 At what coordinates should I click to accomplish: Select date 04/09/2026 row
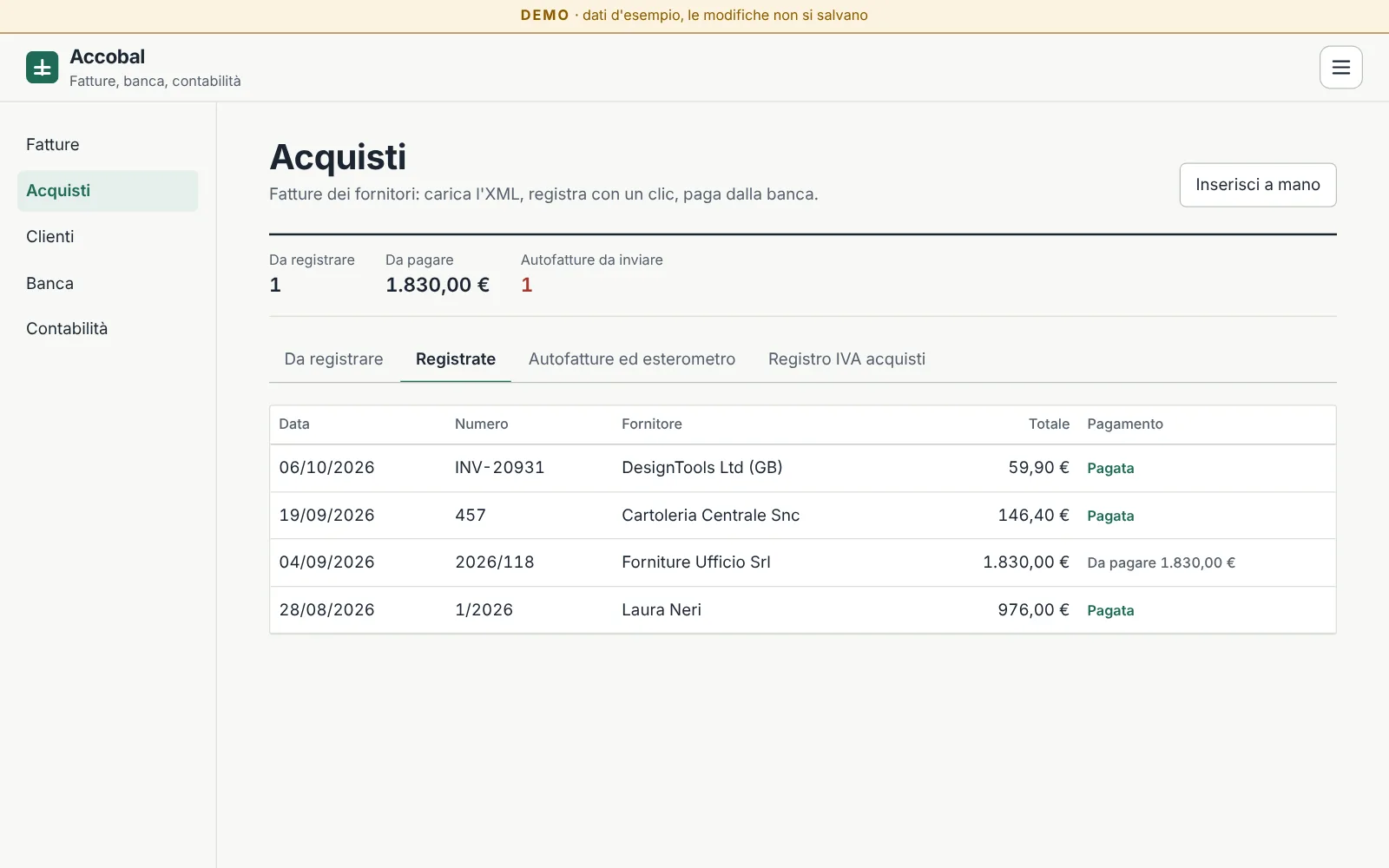tap(326, 562)
